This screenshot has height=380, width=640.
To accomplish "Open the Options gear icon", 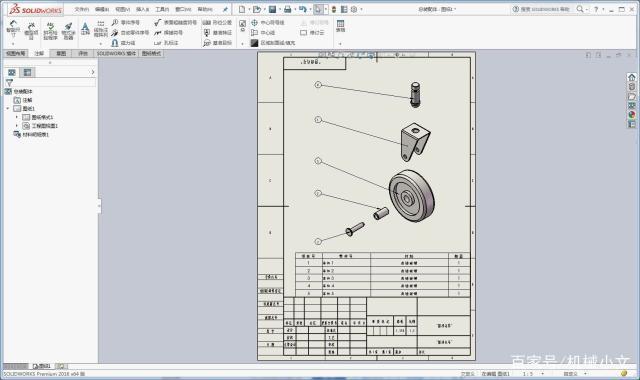I will pos(354,9).
